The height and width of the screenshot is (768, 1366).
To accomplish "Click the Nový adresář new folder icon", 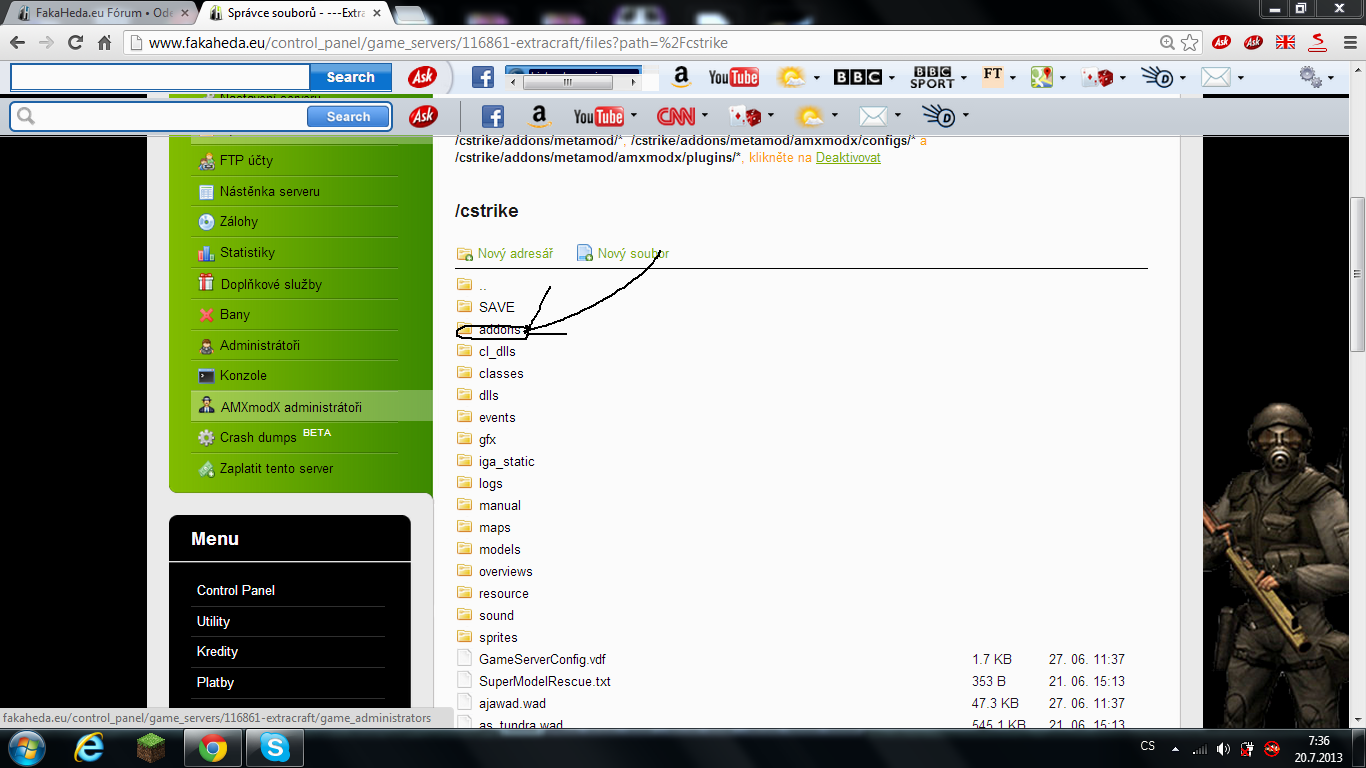I will coord(465,254).
